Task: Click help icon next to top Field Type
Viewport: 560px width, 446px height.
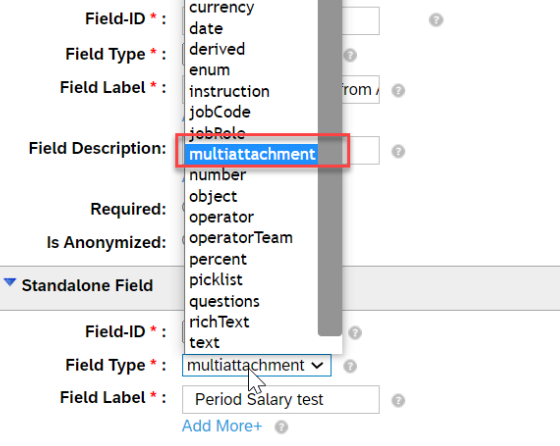Action: tap(350, 55)
